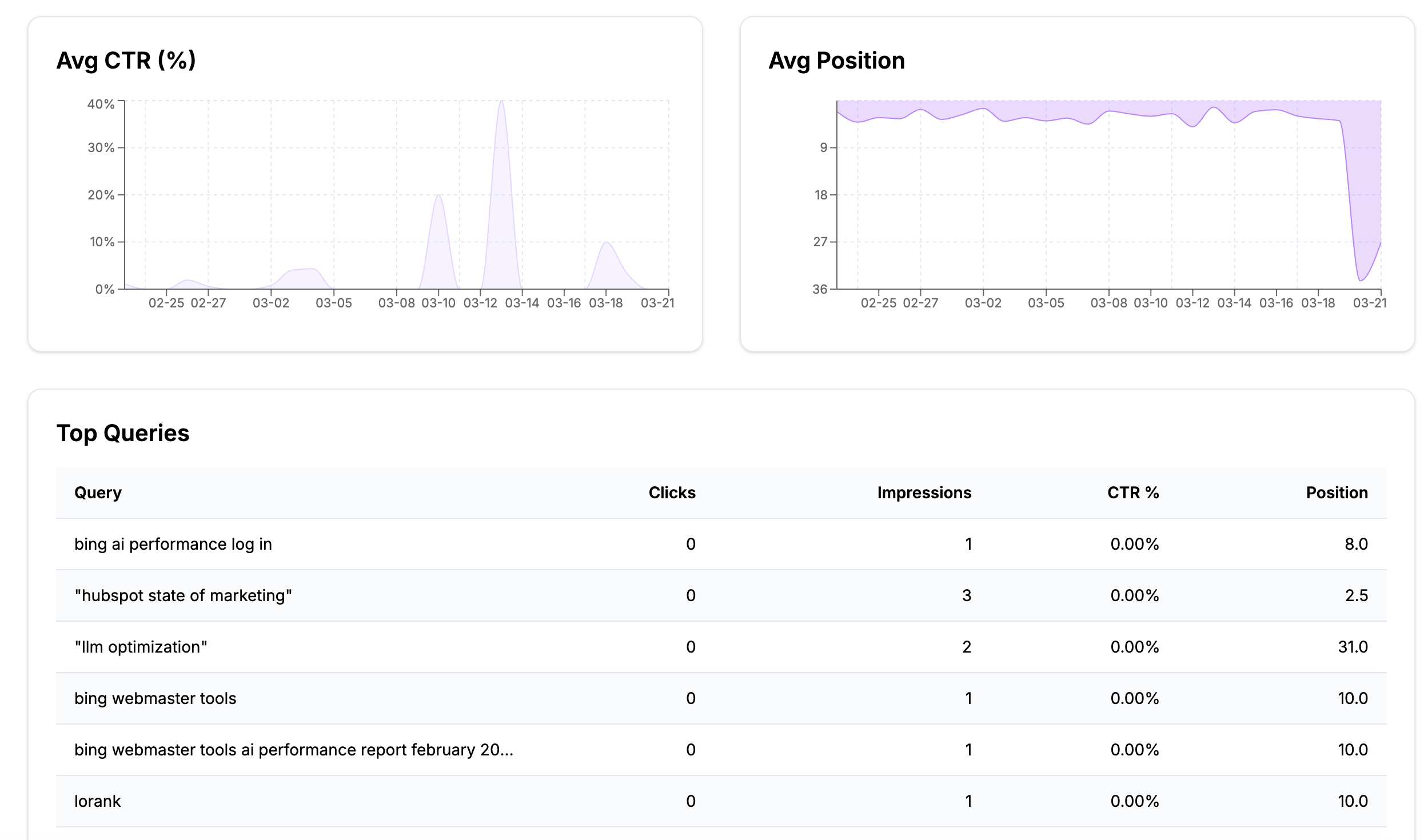Screen dimensions: 1428x840
Task: Sort the table by the CTR % column
Action: 1134,493
